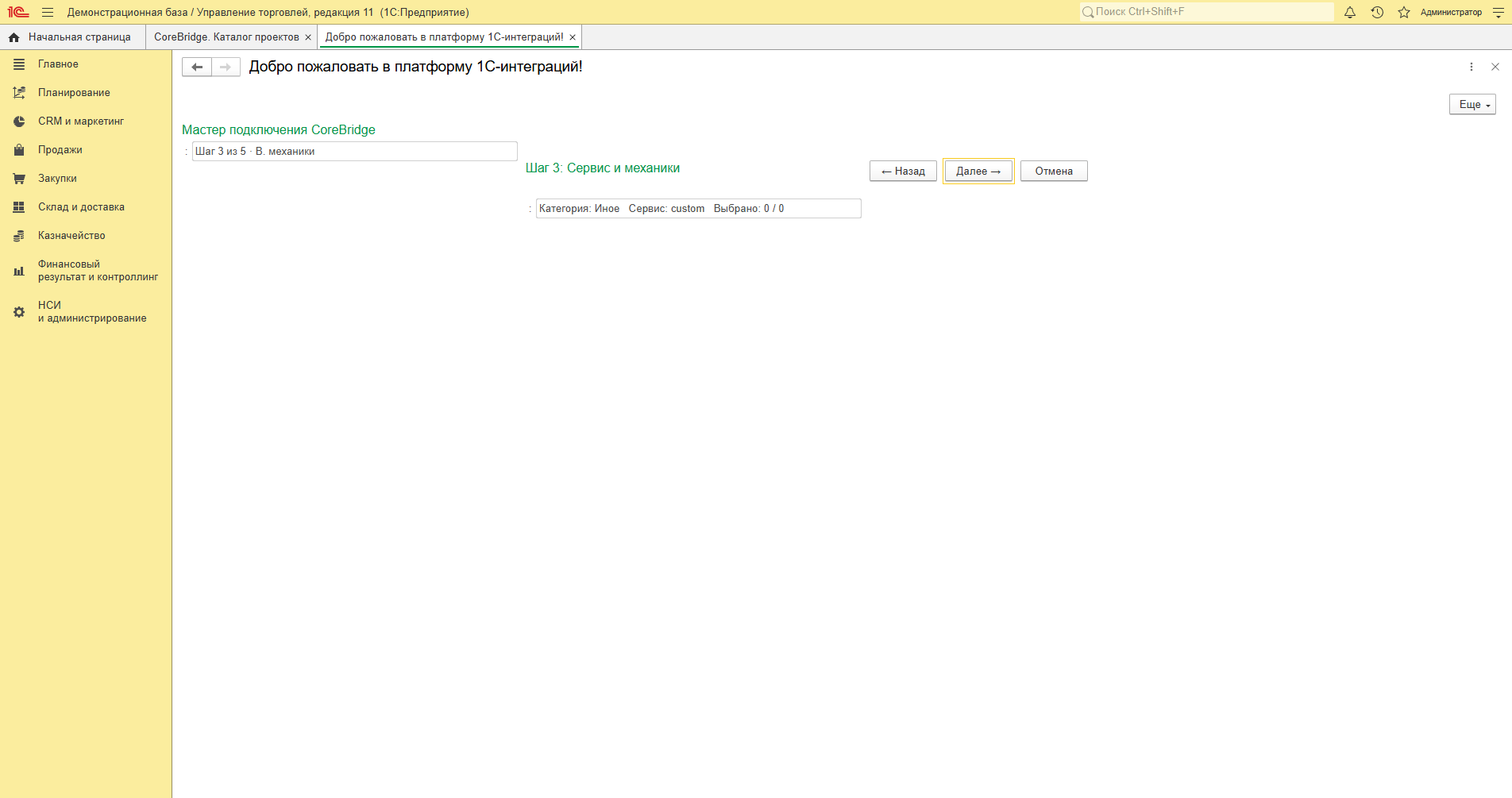1512x798 pixels.
Task: Open the form's three-dot options menu
Action: (x=1471, y=67)
